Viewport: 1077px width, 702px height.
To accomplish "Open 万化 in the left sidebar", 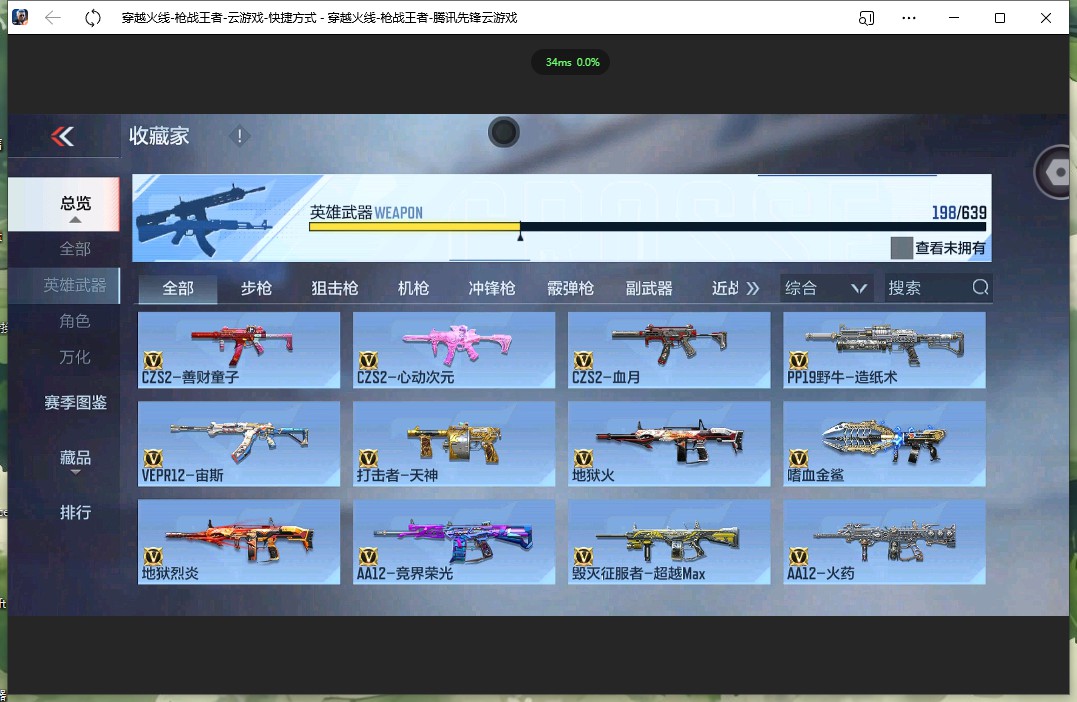I will pos(75,357).
